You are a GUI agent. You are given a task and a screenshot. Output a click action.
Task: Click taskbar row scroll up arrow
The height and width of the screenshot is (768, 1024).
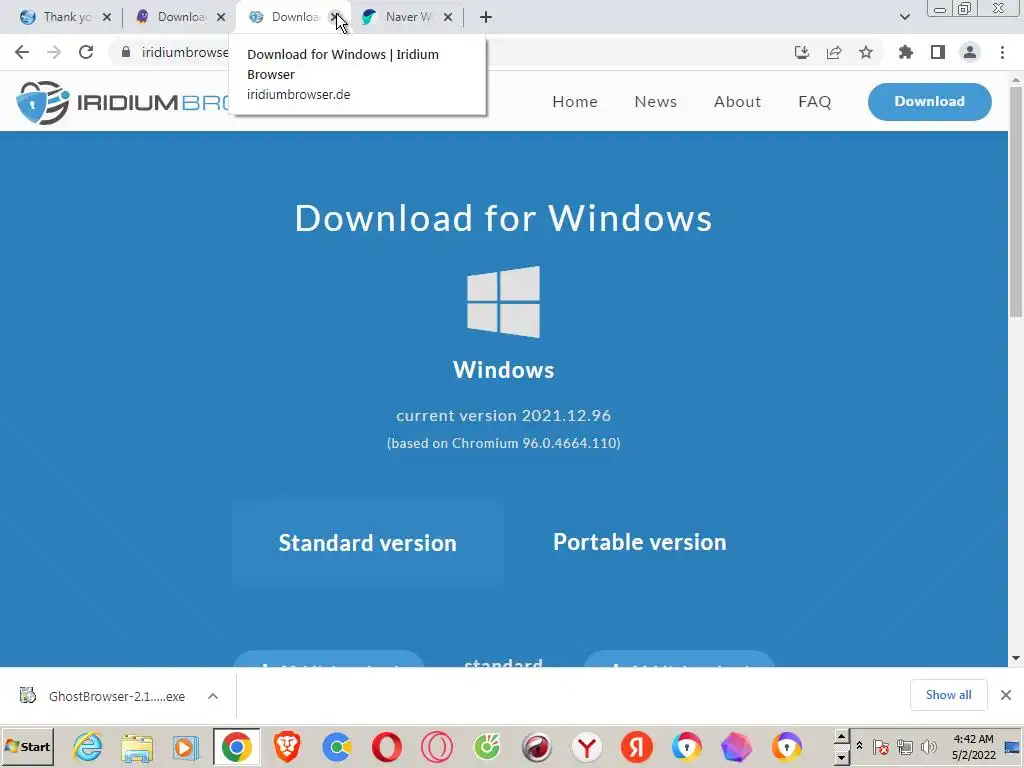click(x=842, y=737)
